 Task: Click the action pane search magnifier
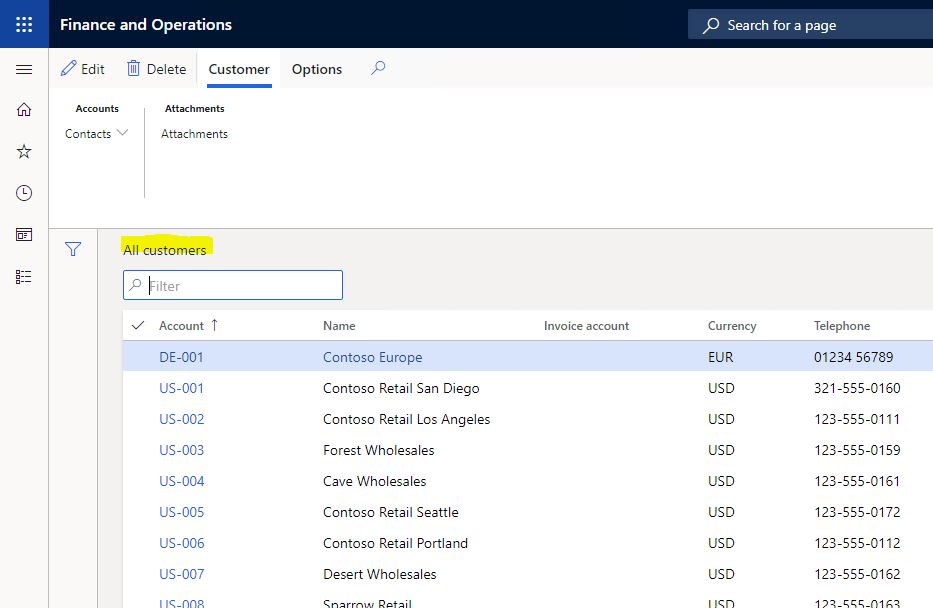coord(378,68)
